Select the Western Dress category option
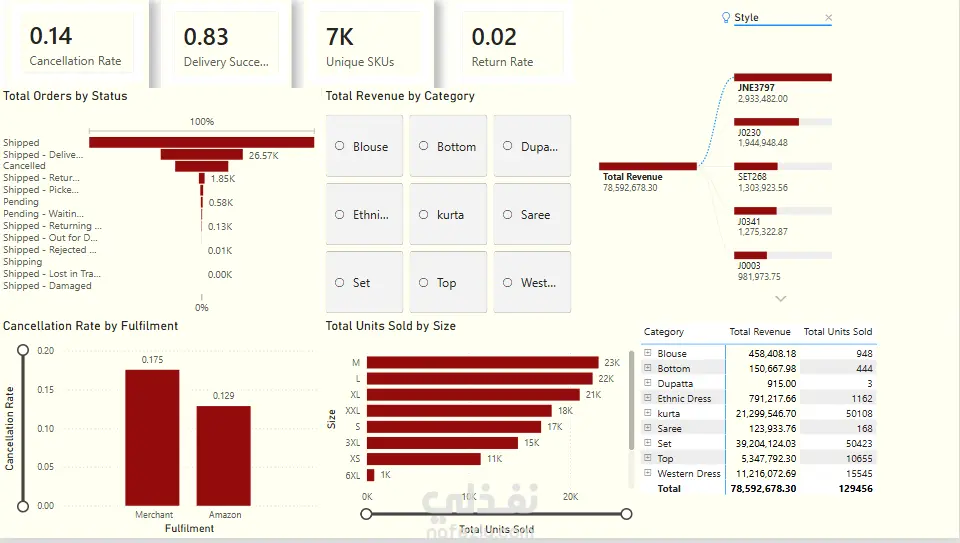The height and width of the screenshot is (543, 960). click(508, 282)
